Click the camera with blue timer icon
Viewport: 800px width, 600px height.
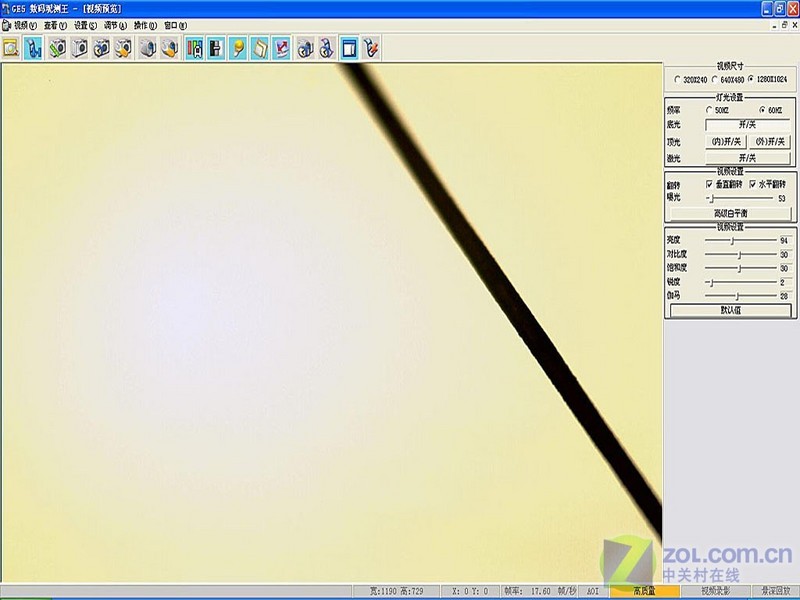coord(101,48)
